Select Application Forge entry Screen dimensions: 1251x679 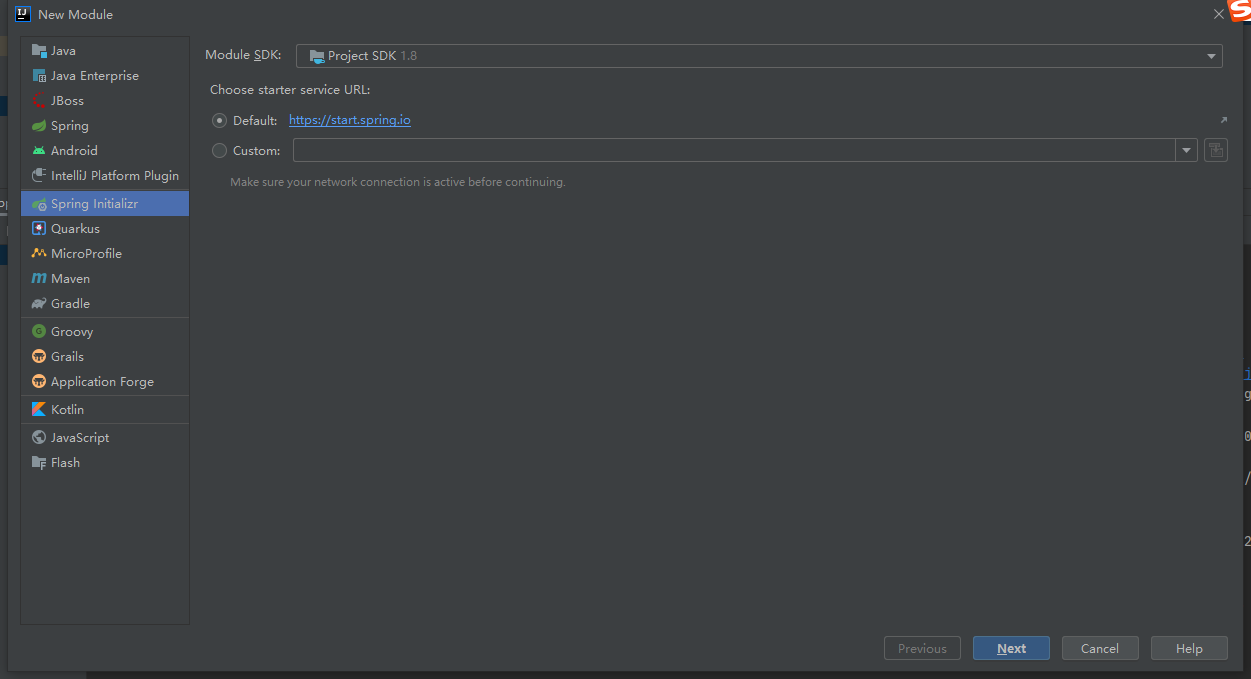tap(105, 382)
